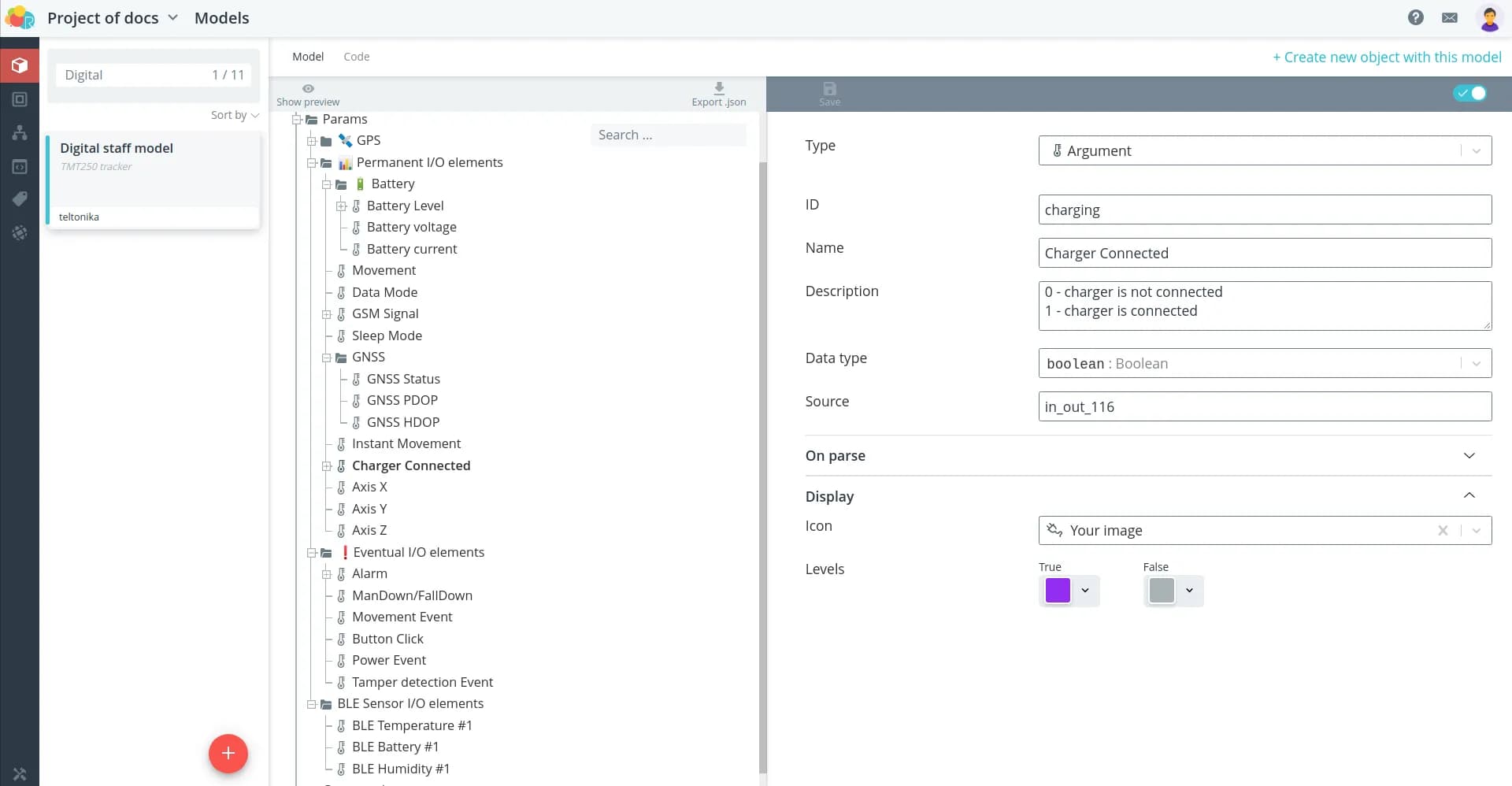Switch to the Code tab
The height and width of the screenshot is (786, 1512).
pyautogui.click(x=356, y=57)
